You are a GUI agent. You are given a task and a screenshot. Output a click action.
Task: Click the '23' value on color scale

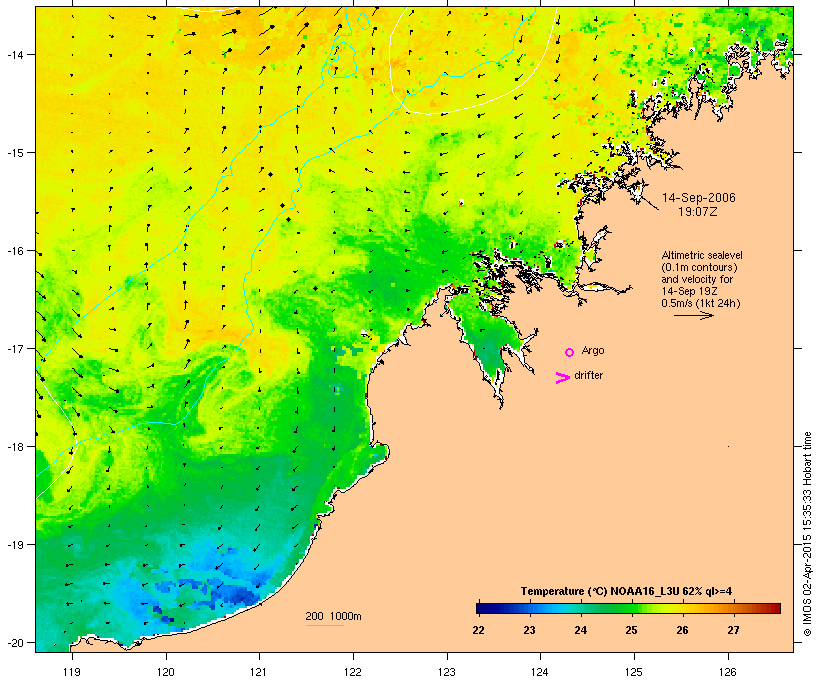pos(529,630)
